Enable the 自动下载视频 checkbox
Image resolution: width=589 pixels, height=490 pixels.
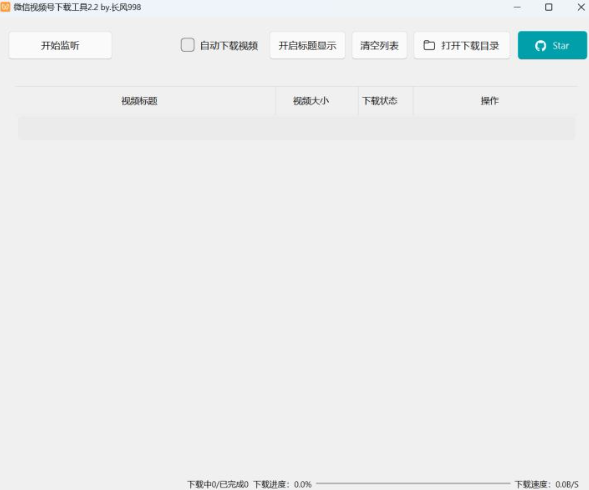point(187,45)
